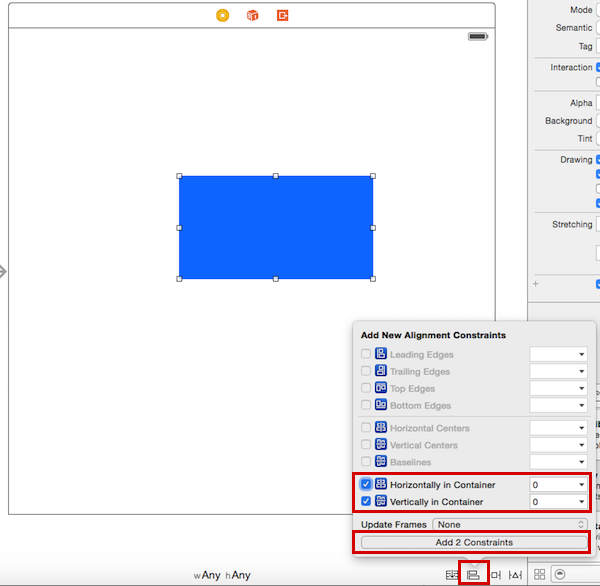Toggle Top Edges checkbox
Image resolution: width=600 pixels, height=586 pixels.
[366, 388]
